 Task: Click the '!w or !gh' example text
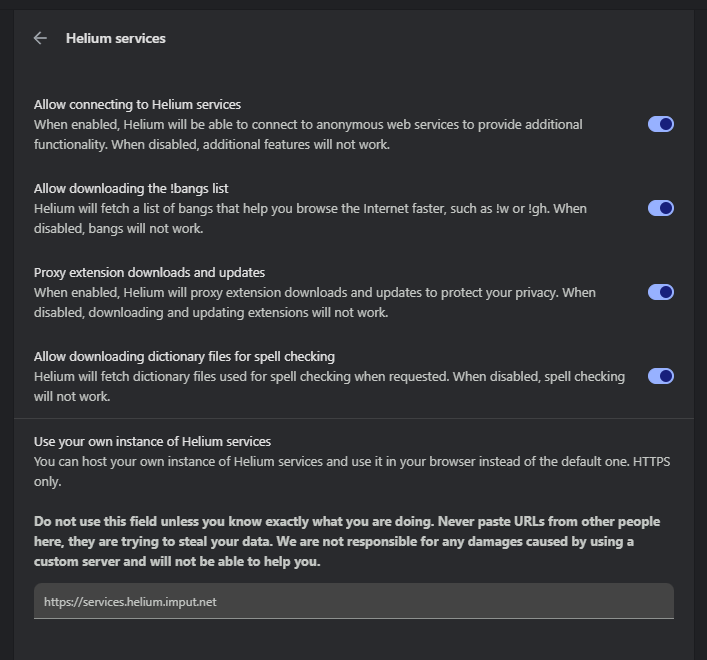click(x=523, y=208)
